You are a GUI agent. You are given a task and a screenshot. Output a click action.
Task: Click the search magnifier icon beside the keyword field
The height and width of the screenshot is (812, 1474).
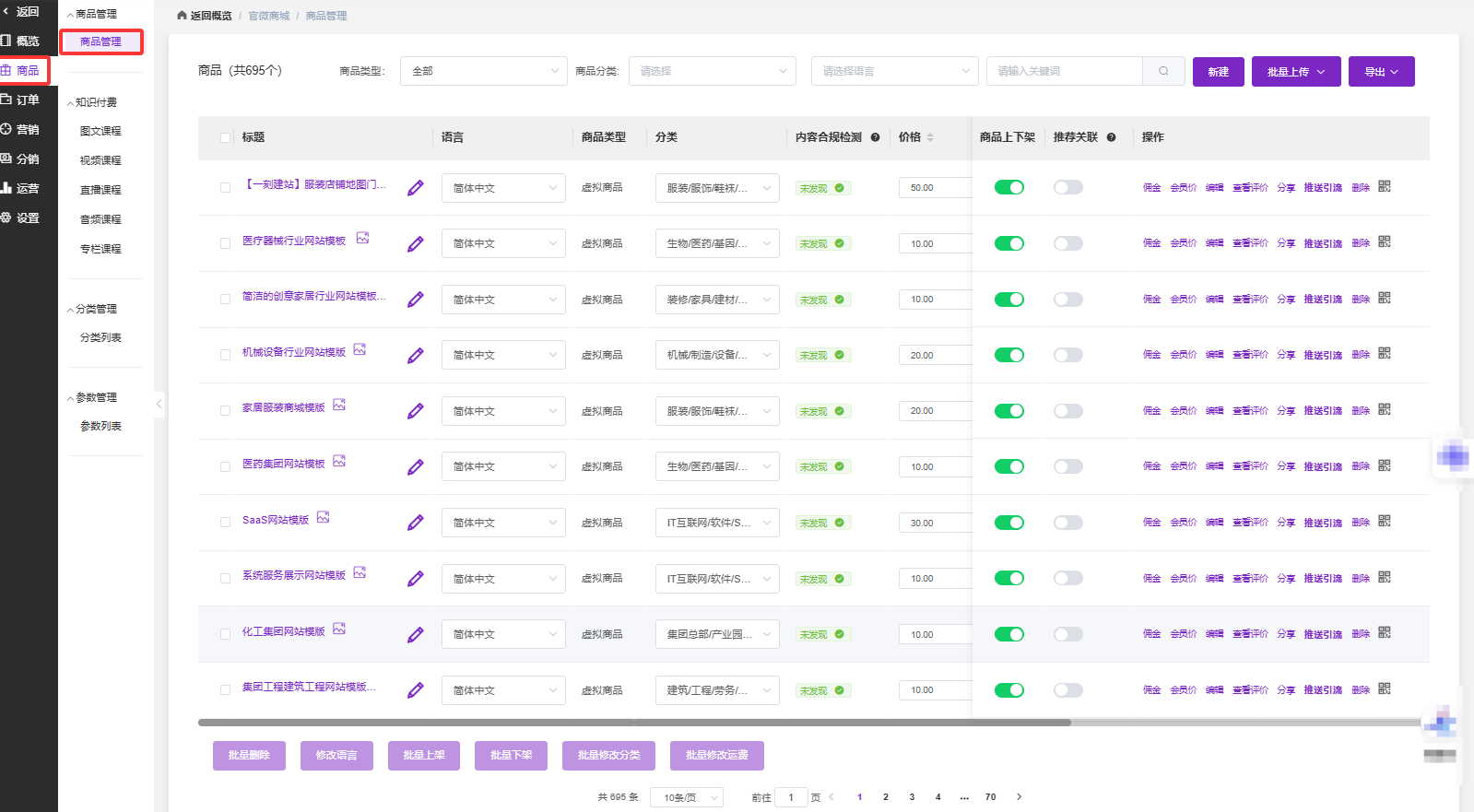pos(1163,71)
